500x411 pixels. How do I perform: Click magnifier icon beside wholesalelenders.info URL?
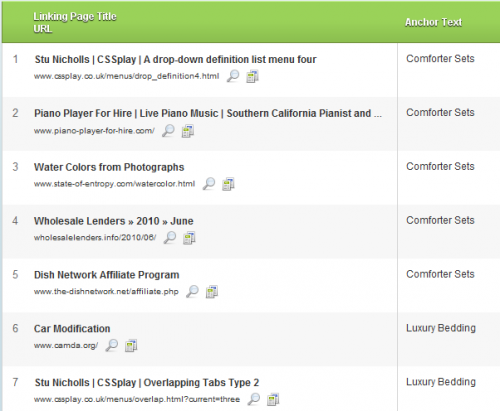pyautogui.click(x=170, y=238)
